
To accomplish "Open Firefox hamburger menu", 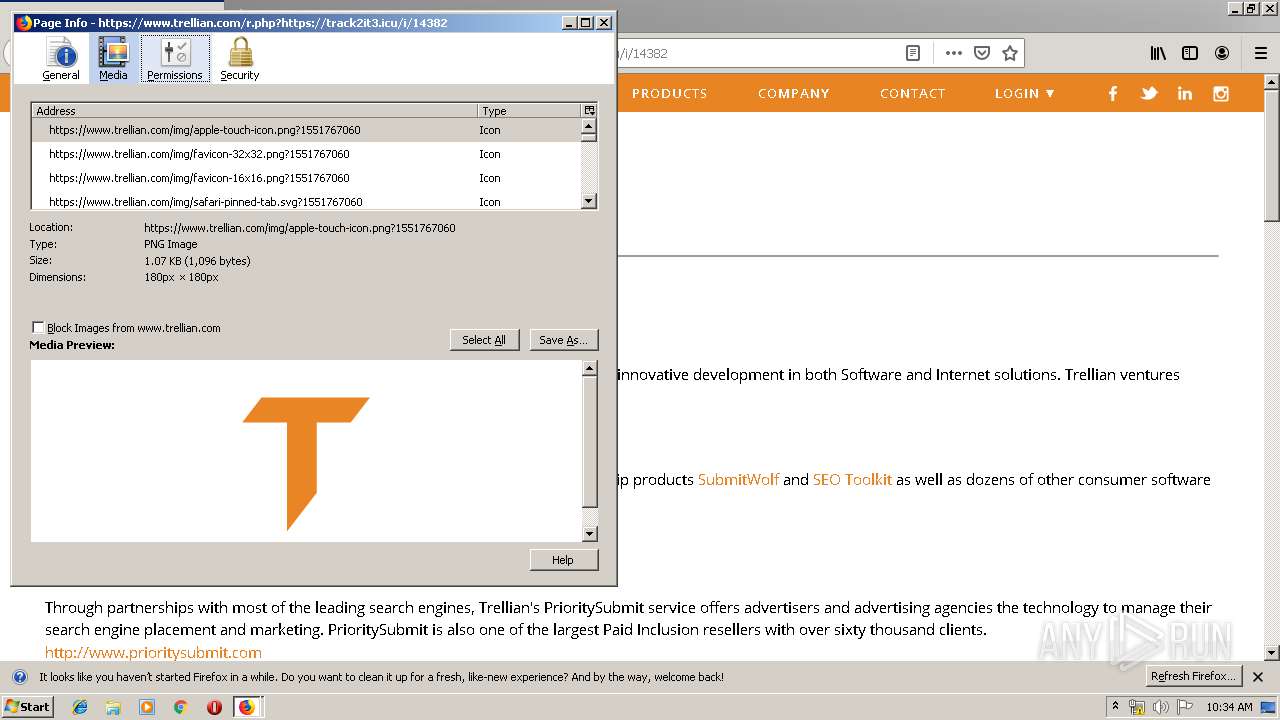I will pyautogui.click(x=1260, y=53).
